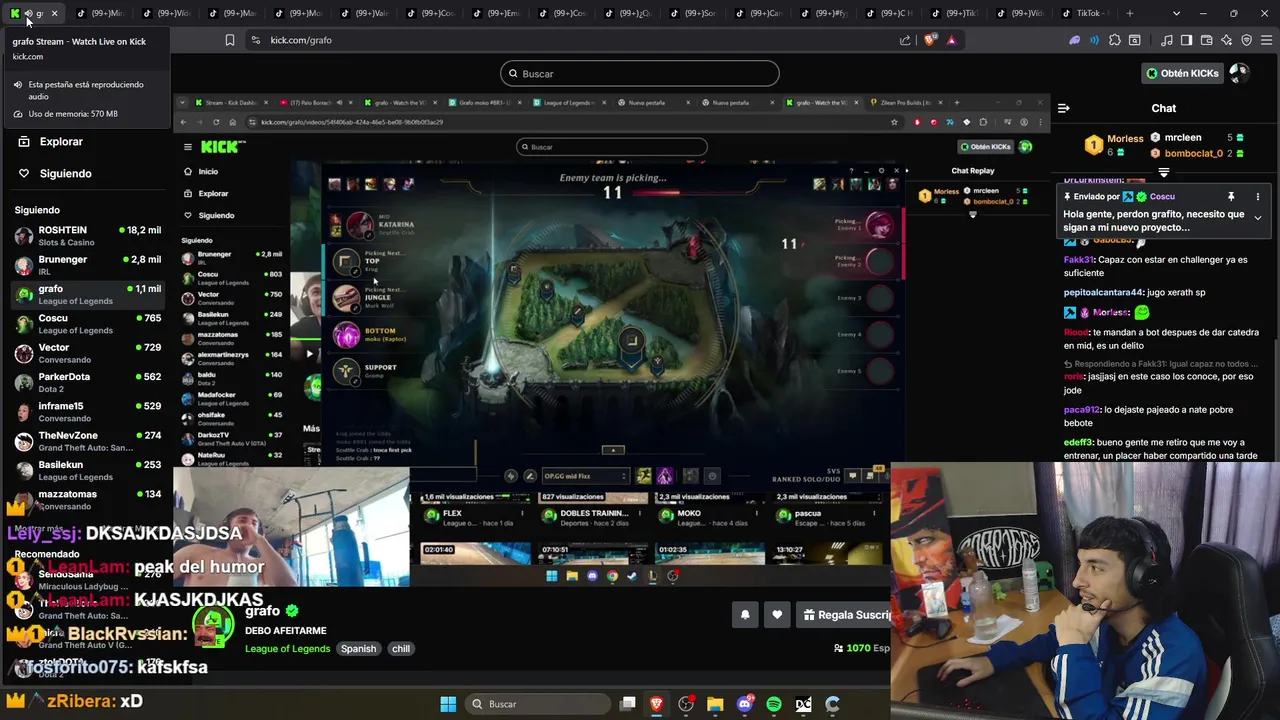1280x720 pixels.
Task: Close the grafo Kick tab
Action: pos(54,13)
